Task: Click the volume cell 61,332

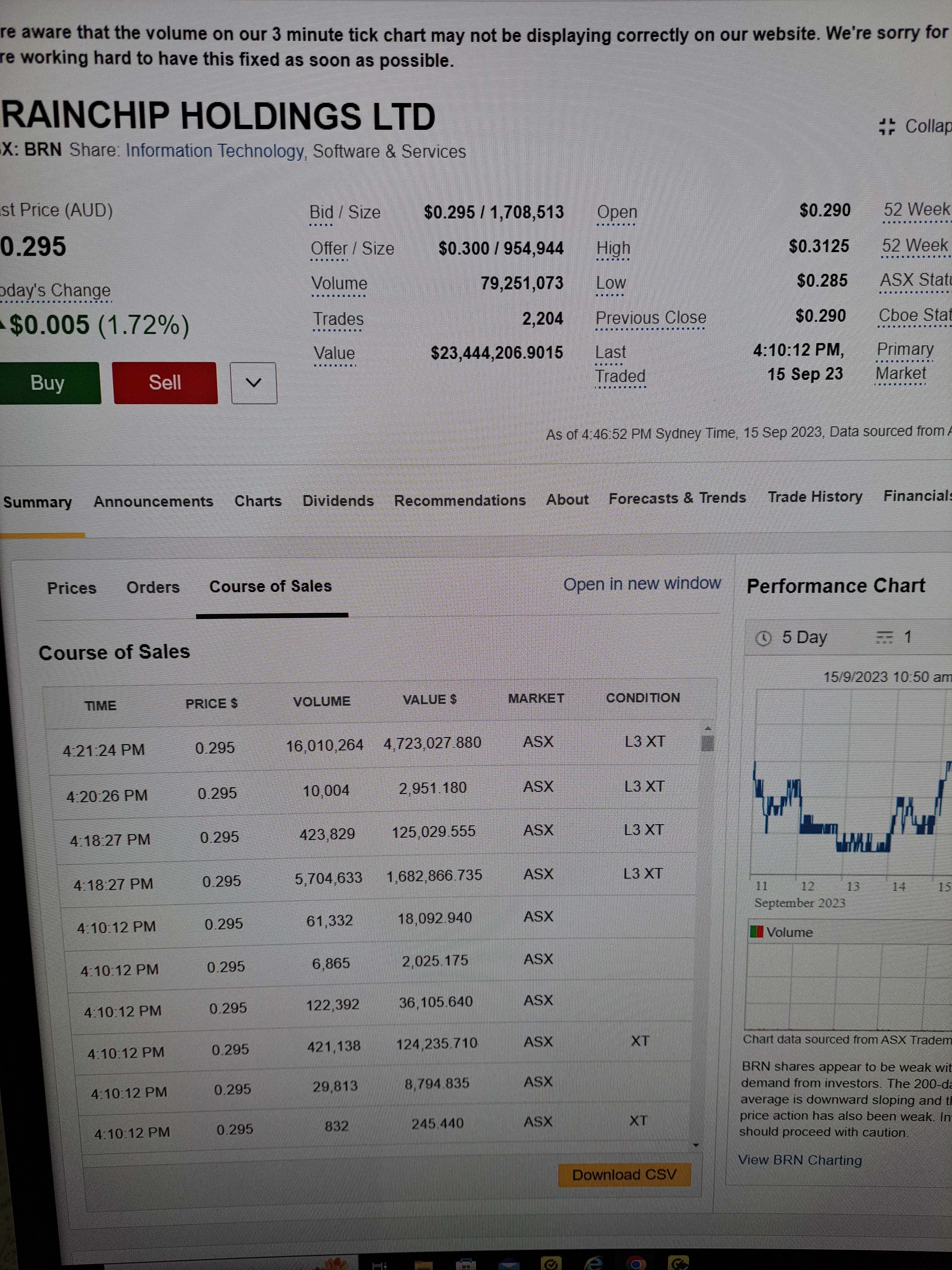Action: (329, 921)
